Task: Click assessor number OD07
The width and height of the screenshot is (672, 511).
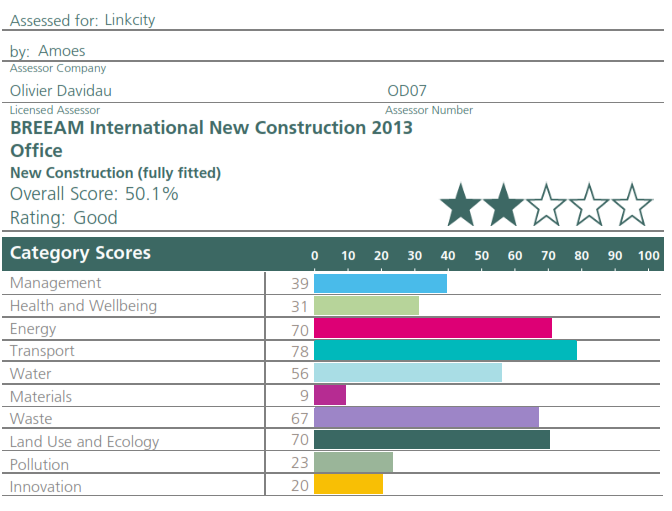Action: (407, 91)
